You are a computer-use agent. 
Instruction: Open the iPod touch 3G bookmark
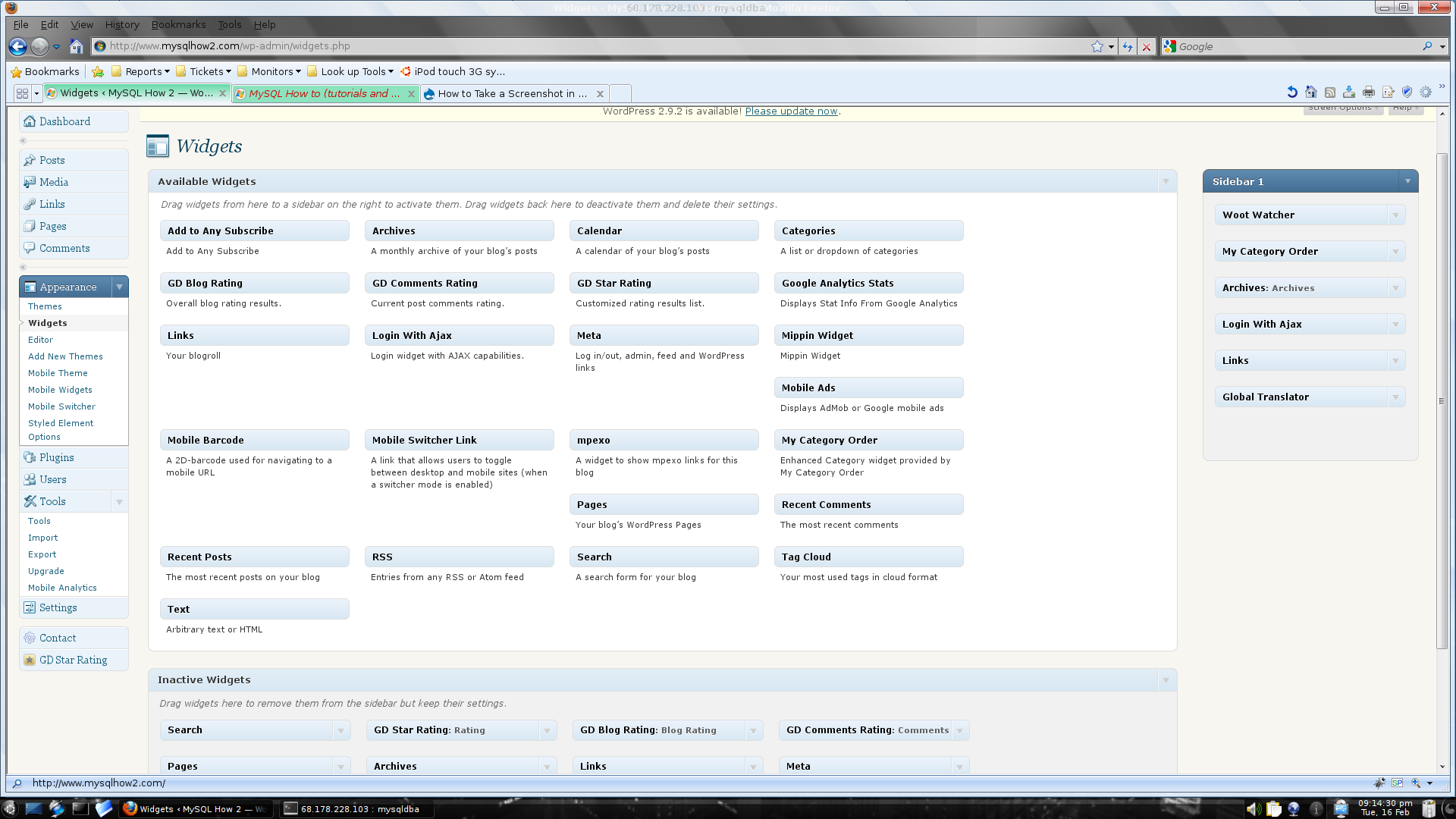[452, 71]
